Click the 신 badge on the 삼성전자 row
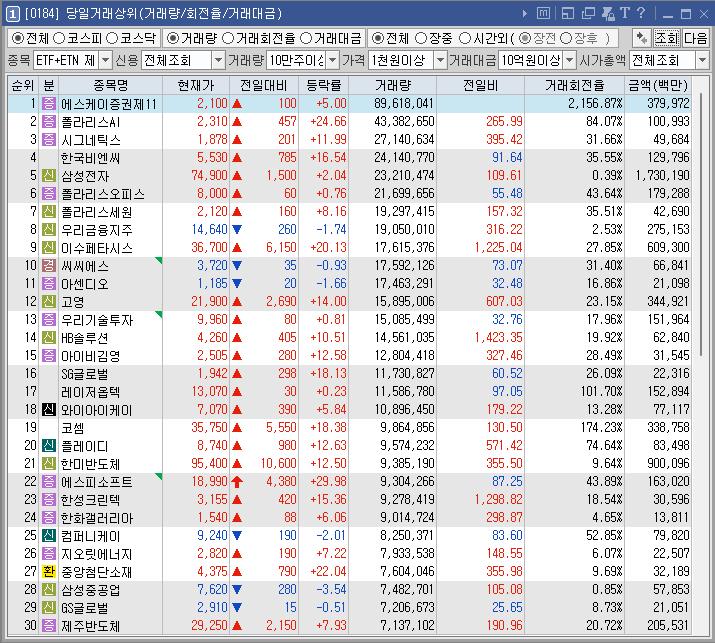 click(49, 175)
